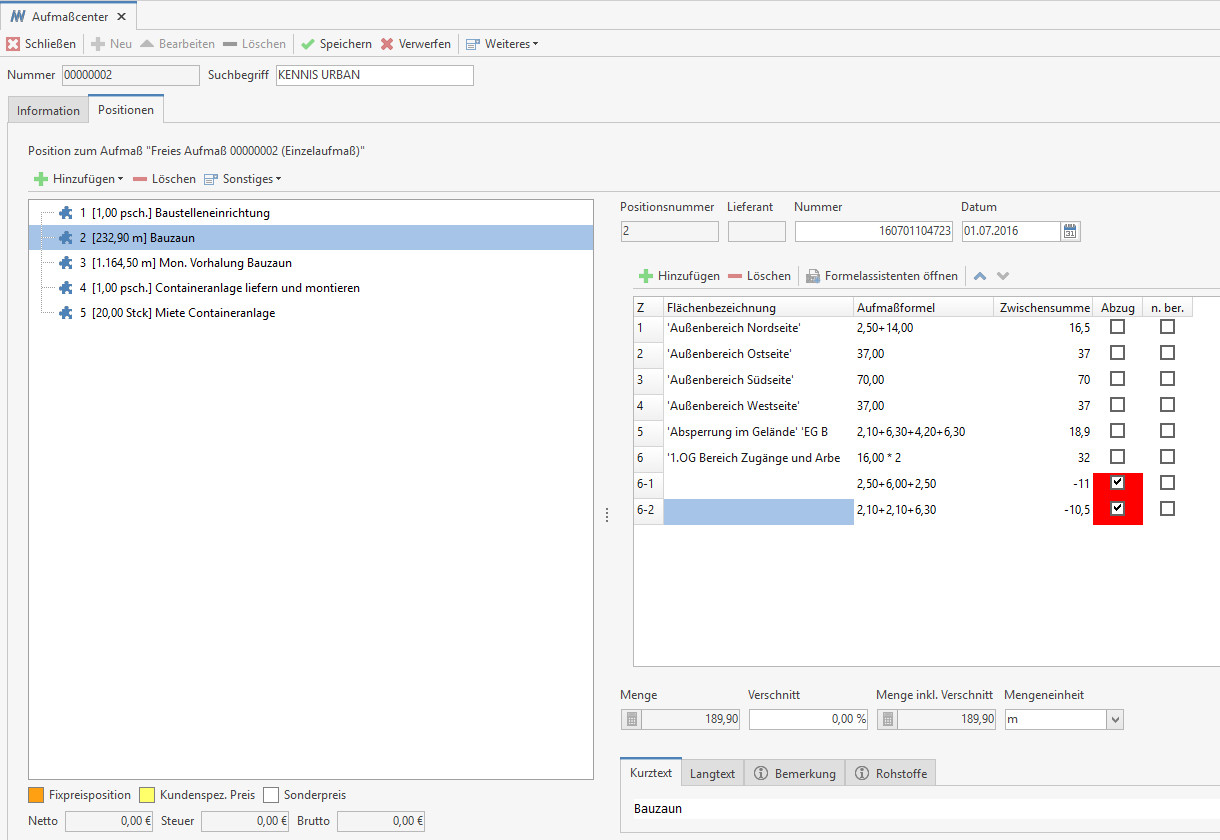
Task: Click the Löschen button above the position list
Action: point(164,178)
